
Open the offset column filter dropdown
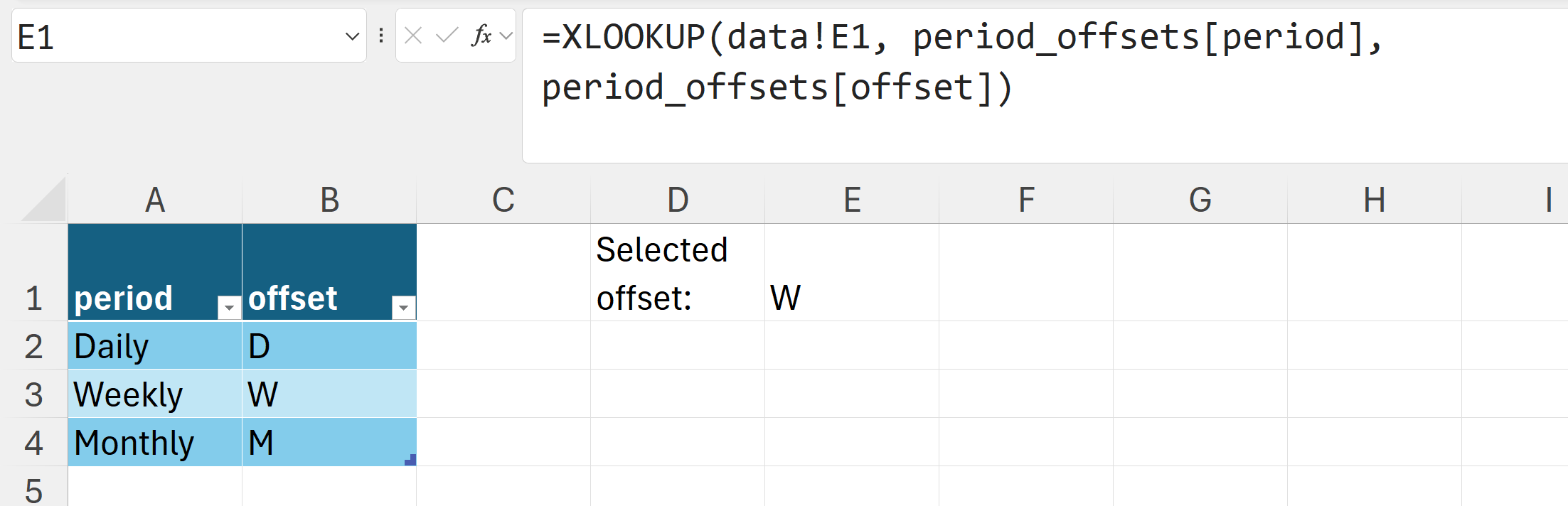403,307
